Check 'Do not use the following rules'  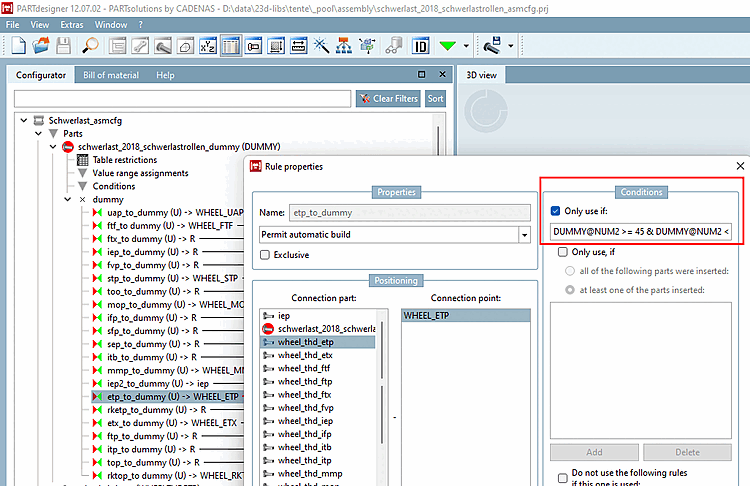562,478
